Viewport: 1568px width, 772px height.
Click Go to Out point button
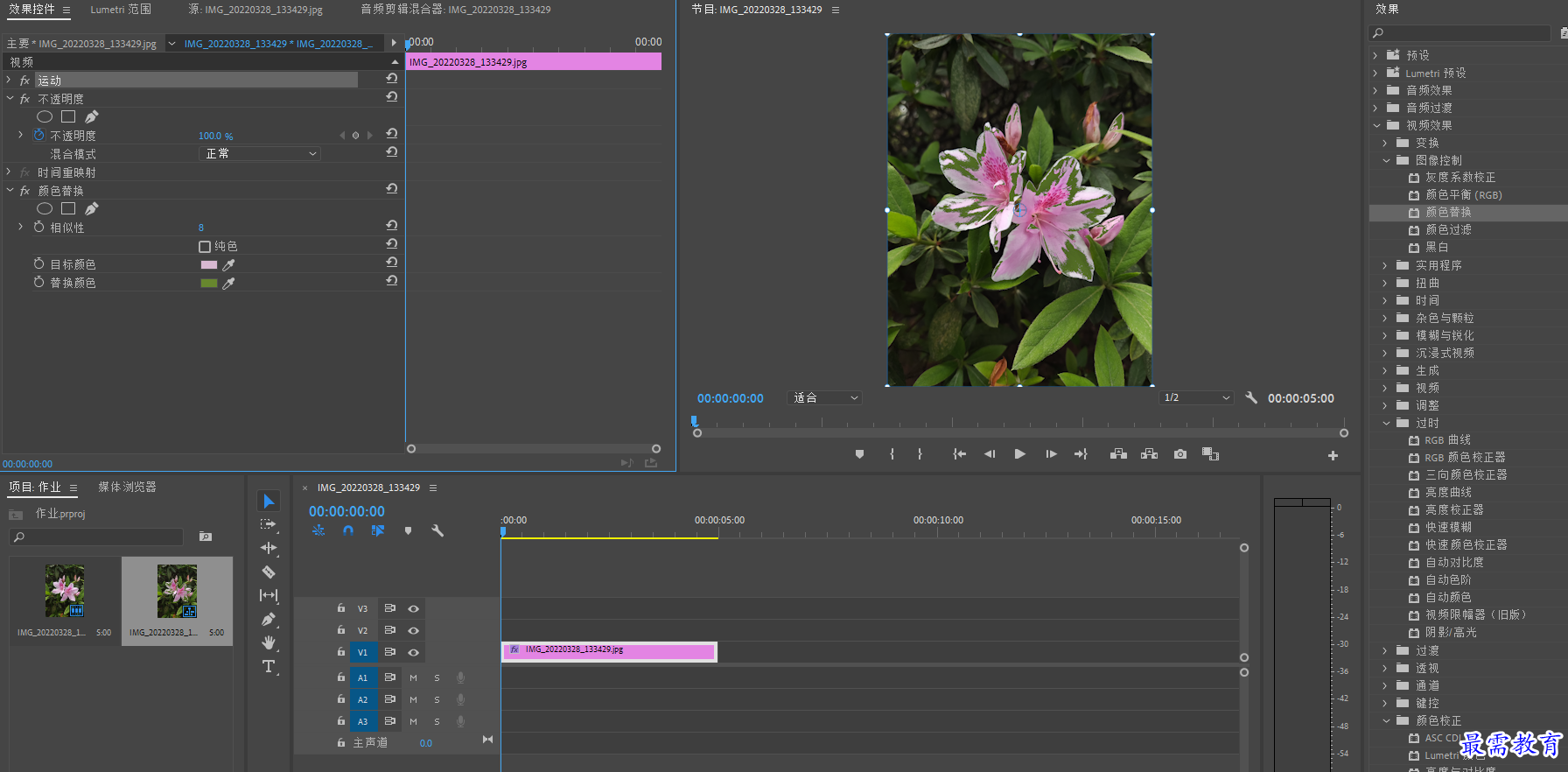click(1081, 454)
